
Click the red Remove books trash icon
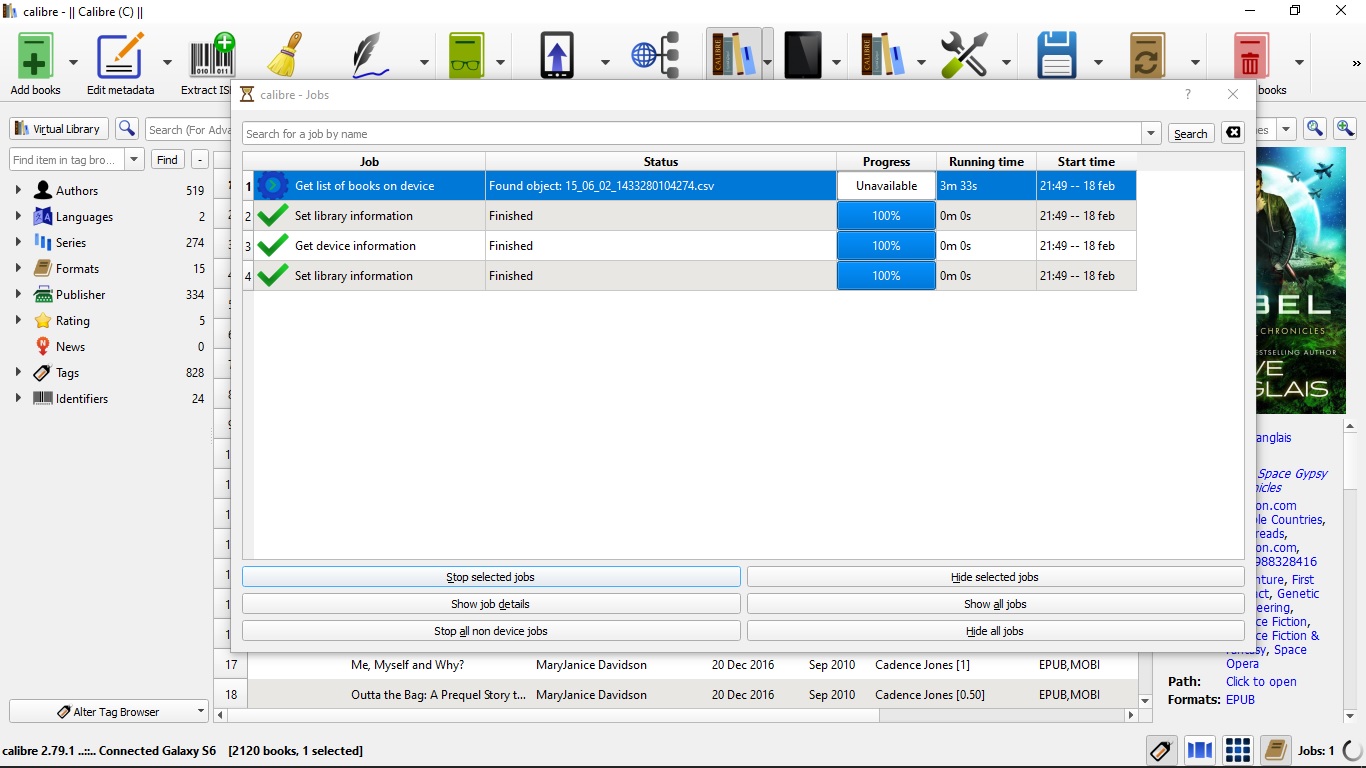pyautogui.click(x=1249, y=57)
